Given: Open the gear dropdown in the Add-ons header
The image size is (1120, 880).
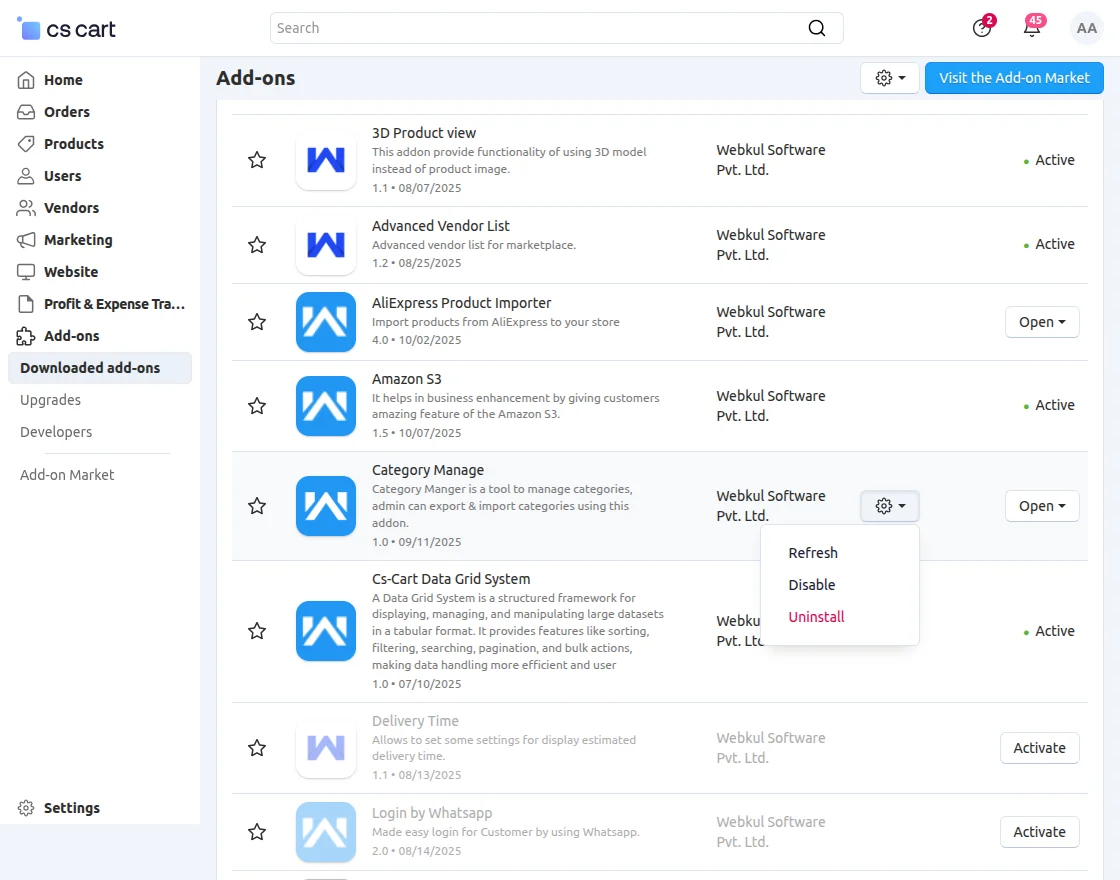Looking at the screenshot, I should [x=889, y=77].
